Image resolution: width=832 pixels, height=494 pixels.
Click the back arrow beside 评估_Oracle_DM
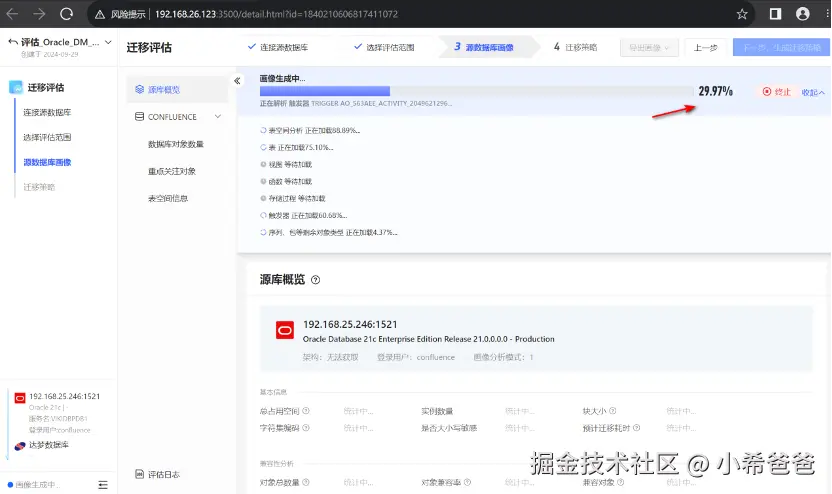[x=13, y=42]
